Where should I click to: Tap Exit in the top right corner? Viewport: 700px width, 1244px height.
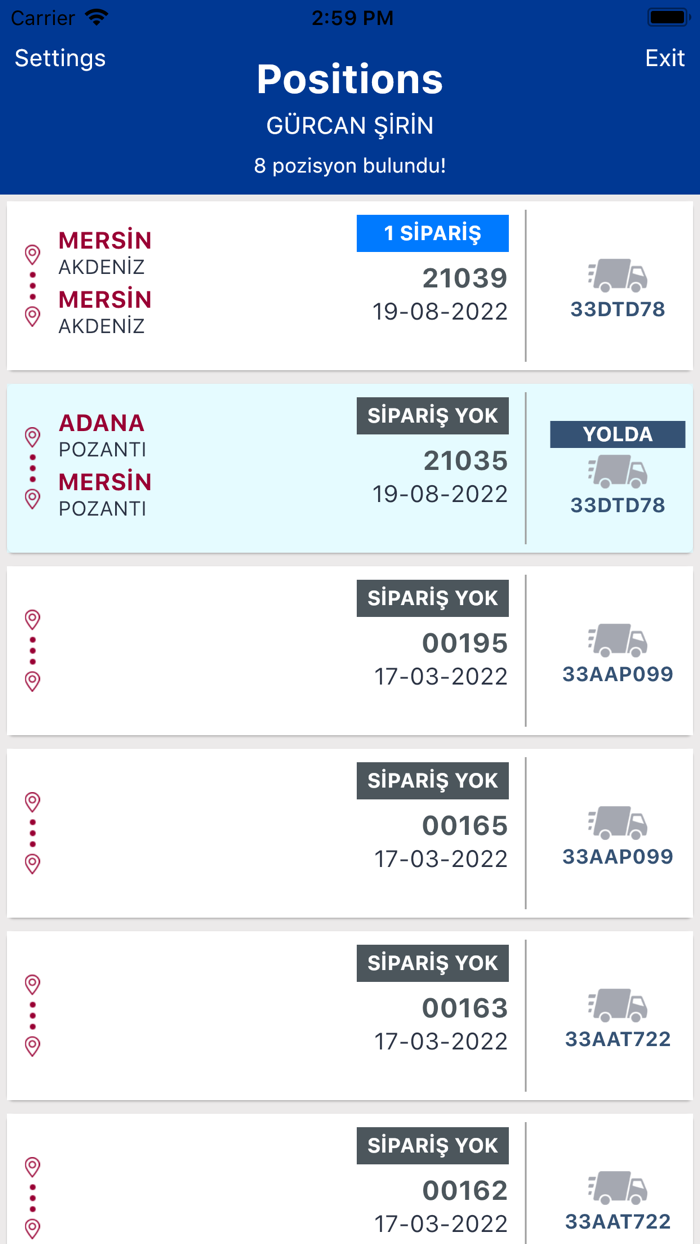click(x=665, y=58)
